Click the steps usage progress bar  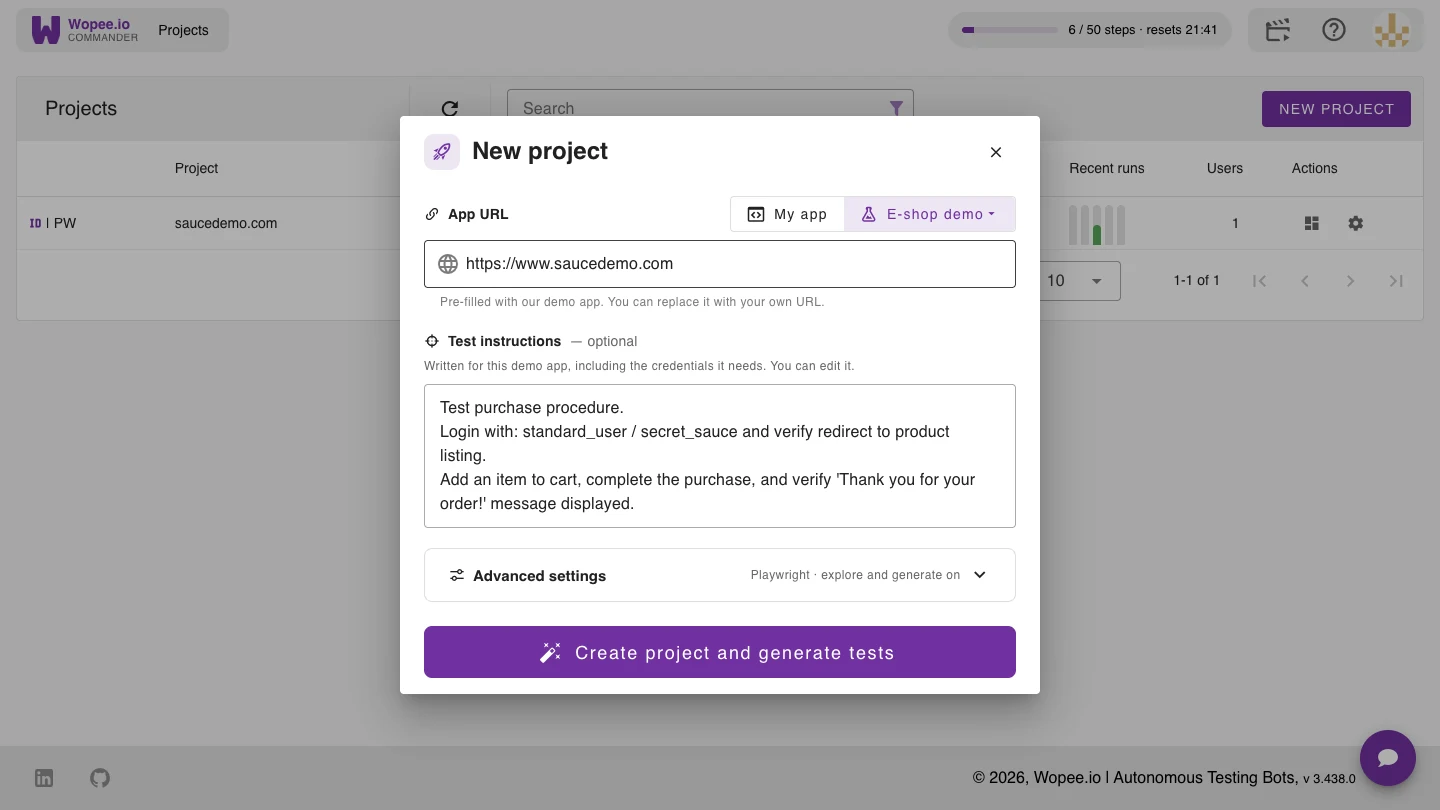(x=1009, y=30)
